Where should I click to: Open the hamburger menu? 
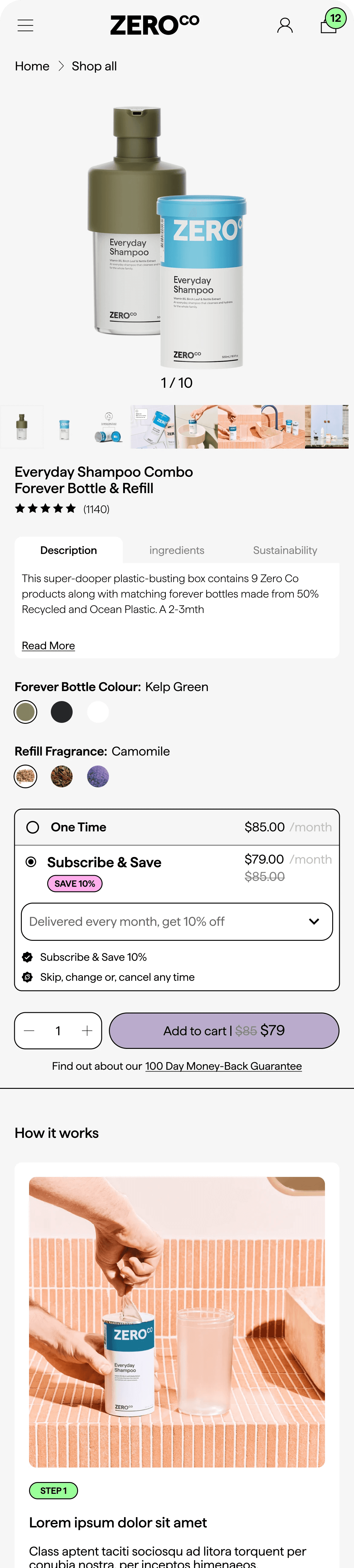25,25
